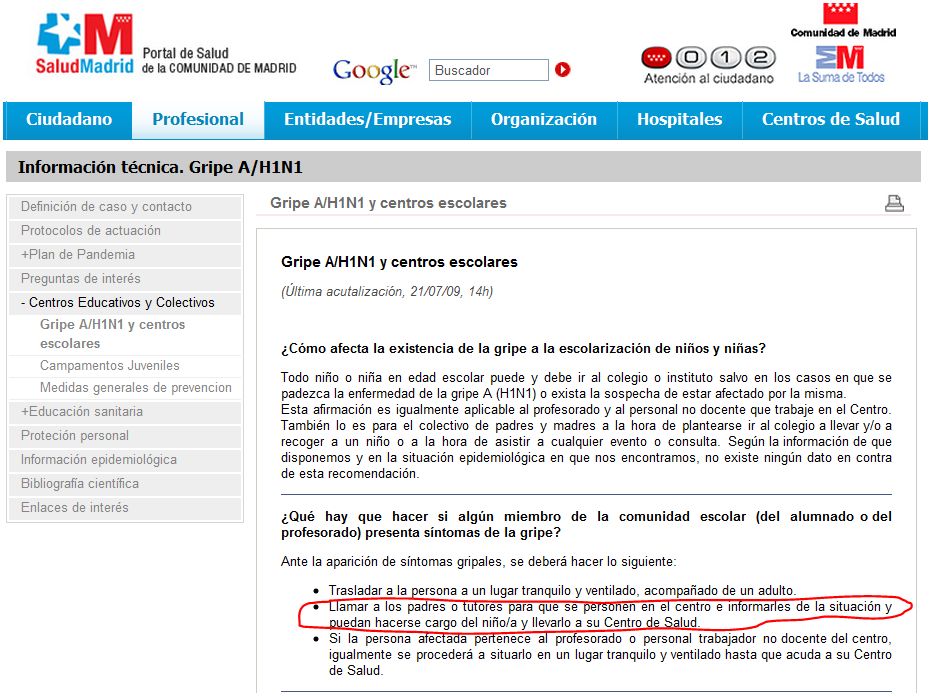This screenshot has height=696, width=931.
Task: Click the Comunidad de Madrid flag logo
Action: (x=842, y=20)
